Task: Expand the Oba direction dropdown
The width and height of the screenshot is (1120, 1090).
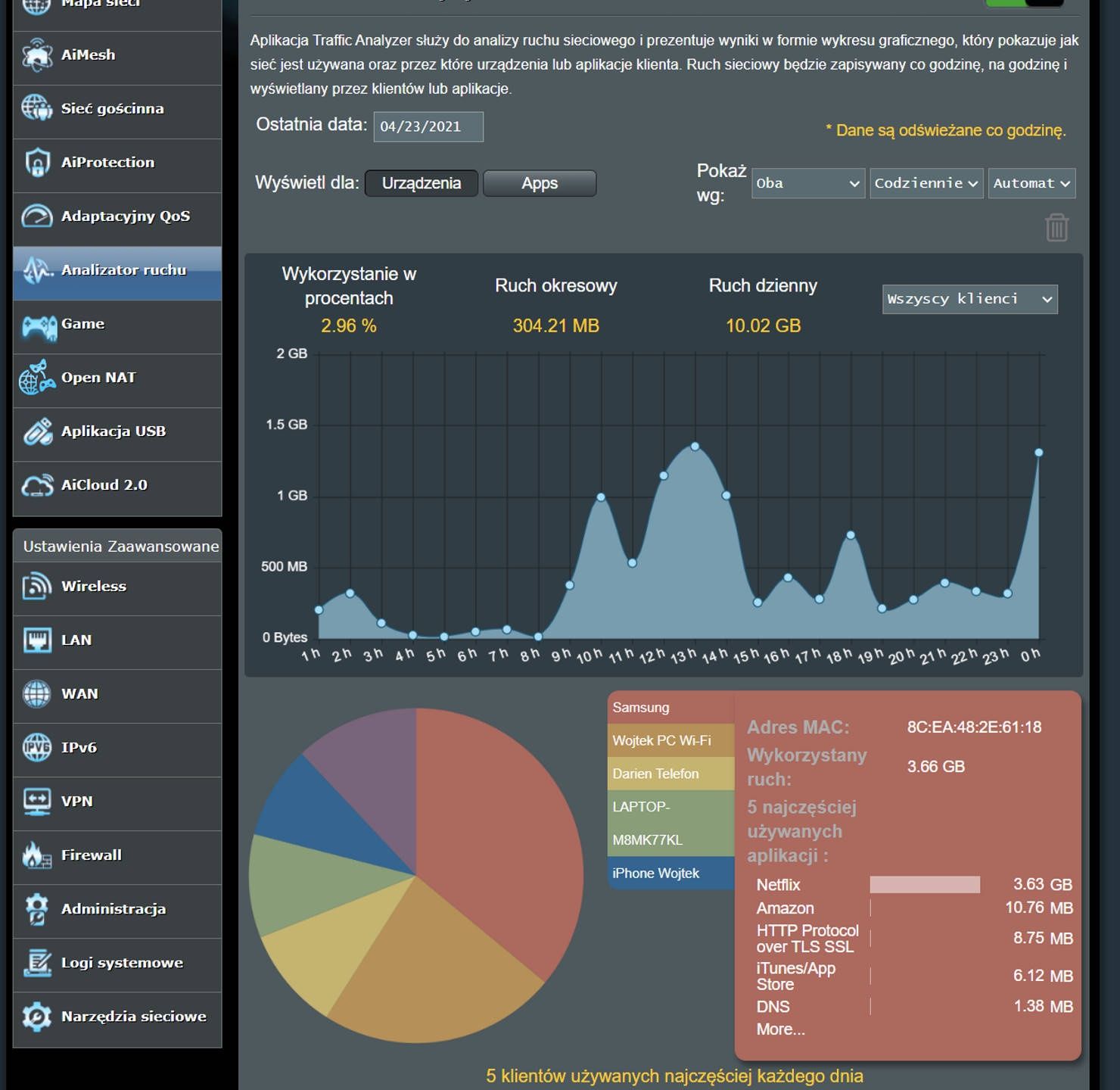Action: (x=808, y=183)
